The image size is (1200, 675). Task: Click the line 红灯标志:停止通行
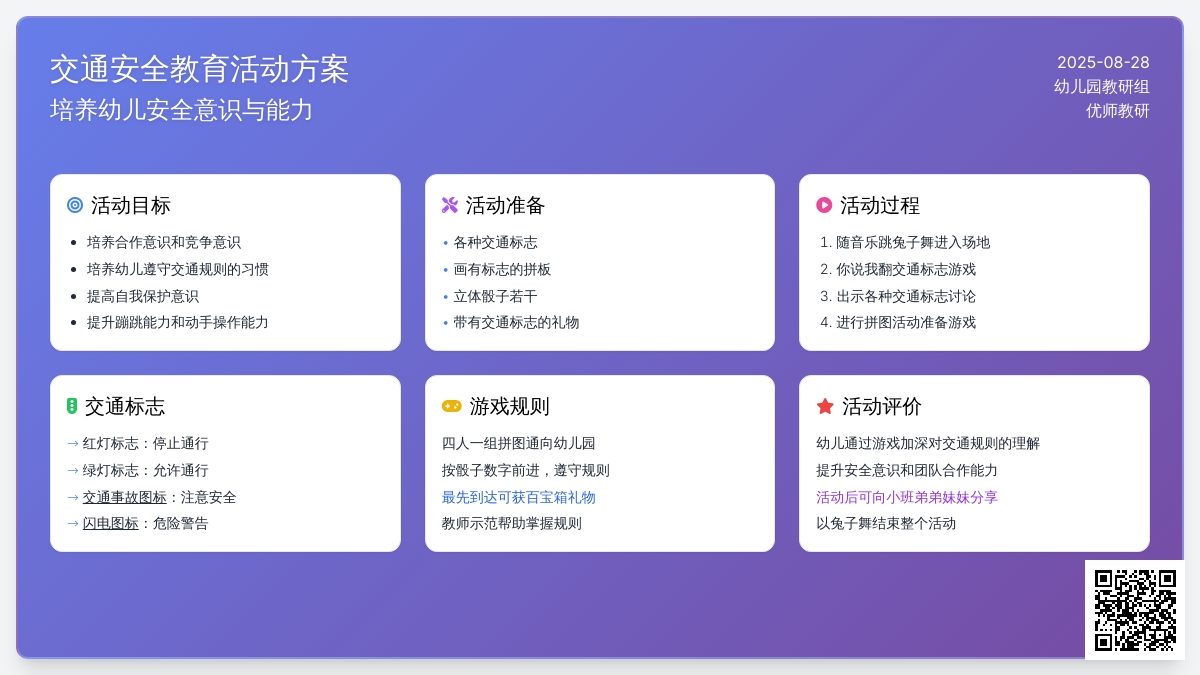pyautogui.click(x=146, y=443)
